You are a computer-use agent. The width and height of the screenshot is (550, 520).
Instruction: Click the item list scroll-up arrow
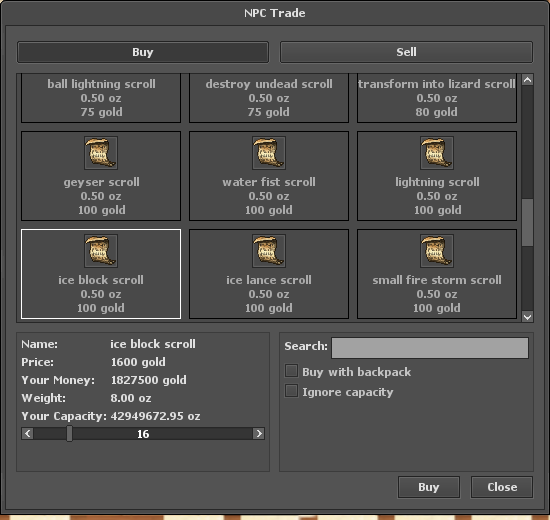coord(528,80)
